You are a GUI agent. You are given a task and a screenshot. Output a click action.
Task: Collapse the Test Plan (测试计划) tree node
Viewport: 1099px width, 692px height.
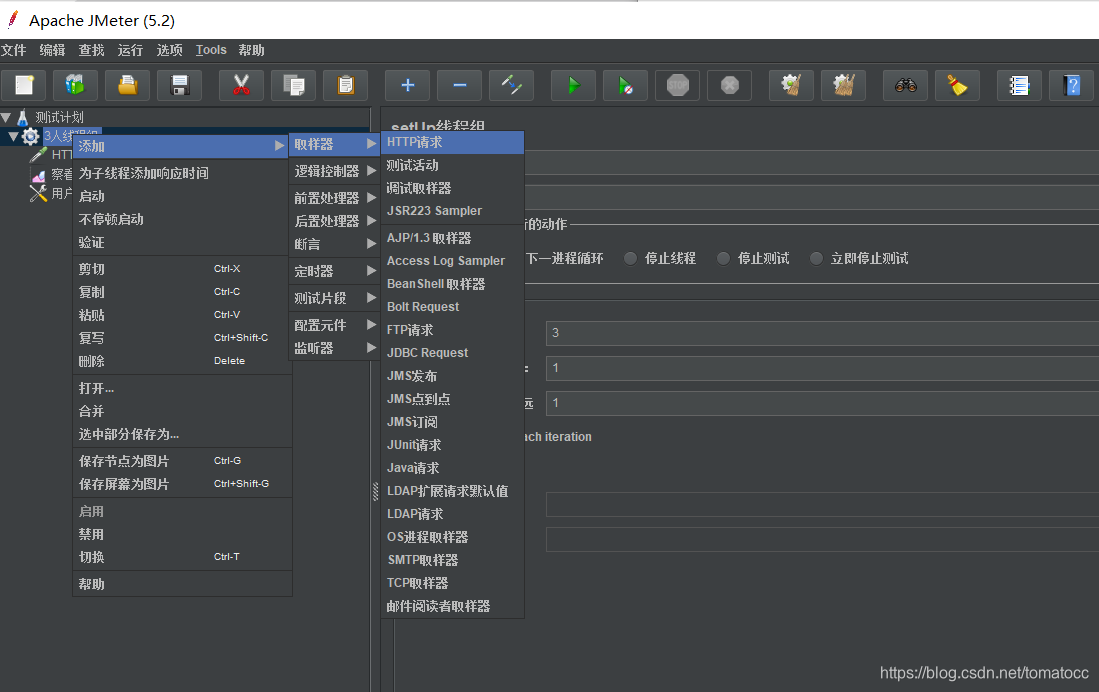click(6, 117)
